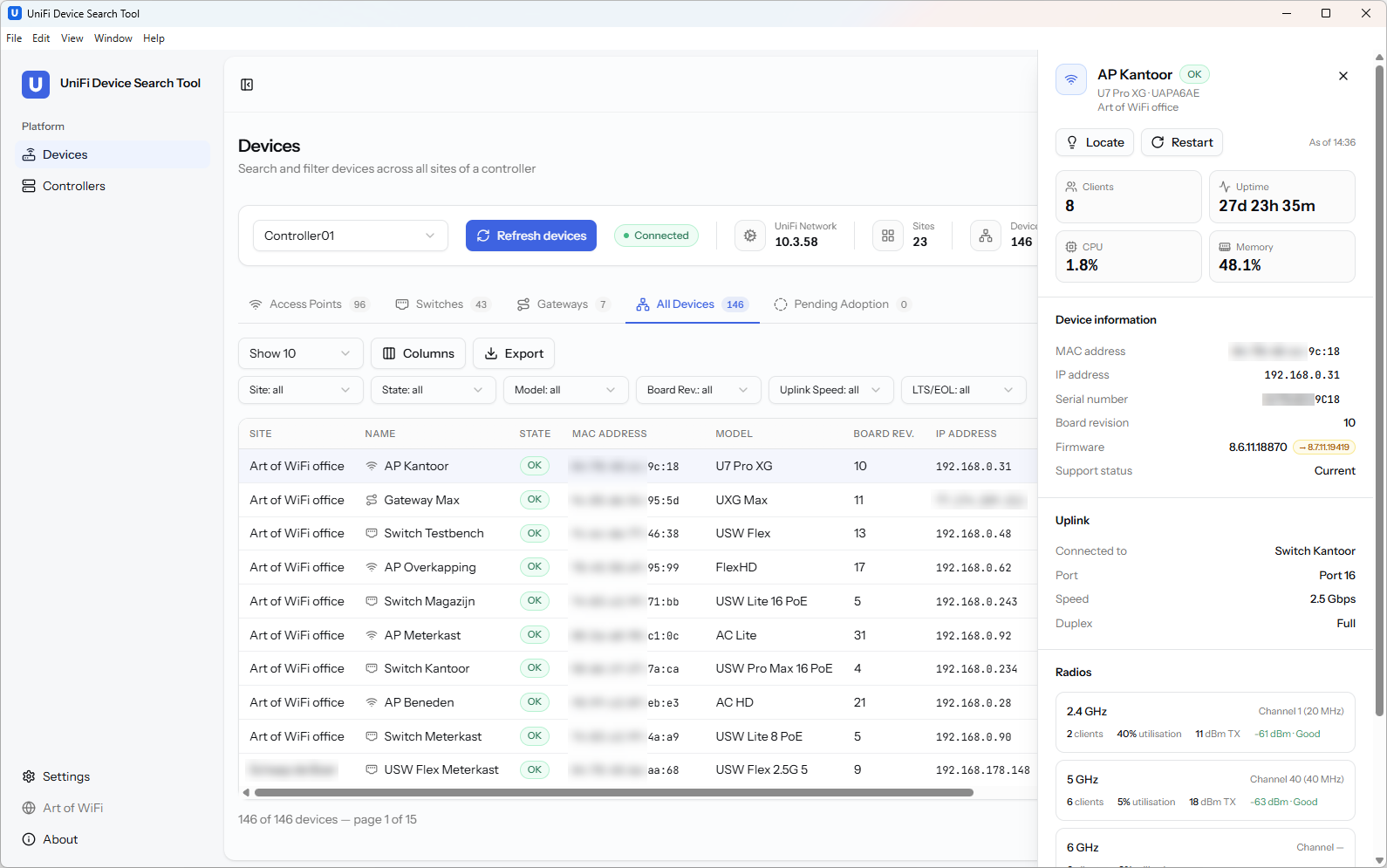Click the 2.4 GHz radio card
This screenshot has height=868, width=1387.
point(1206,722)
